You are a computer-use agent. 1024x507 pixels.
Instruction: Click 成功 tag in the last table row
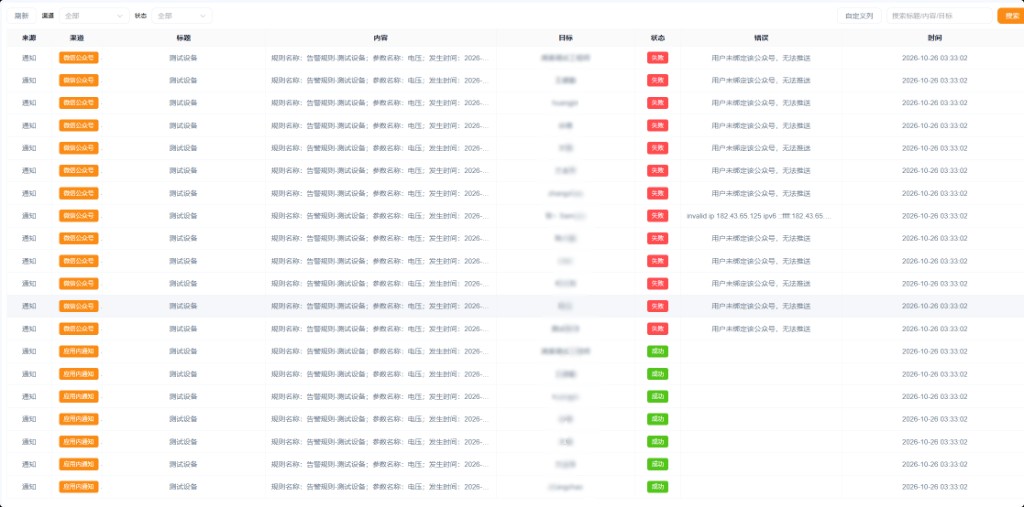click(x=658, y=487)
